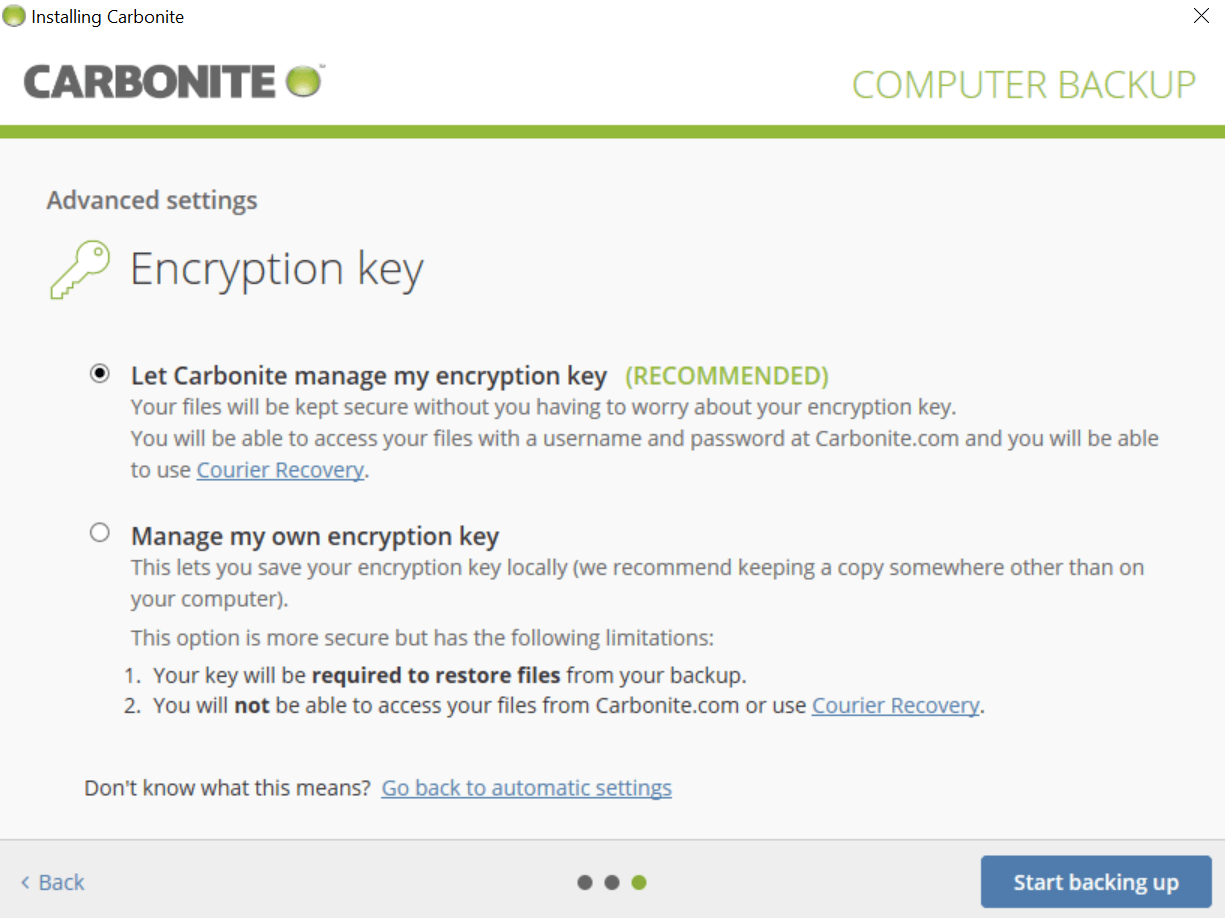Click the Installing Carbonite title bar
The height and width of the screenshot is (918, 1225).
click(x=107, y=16)
